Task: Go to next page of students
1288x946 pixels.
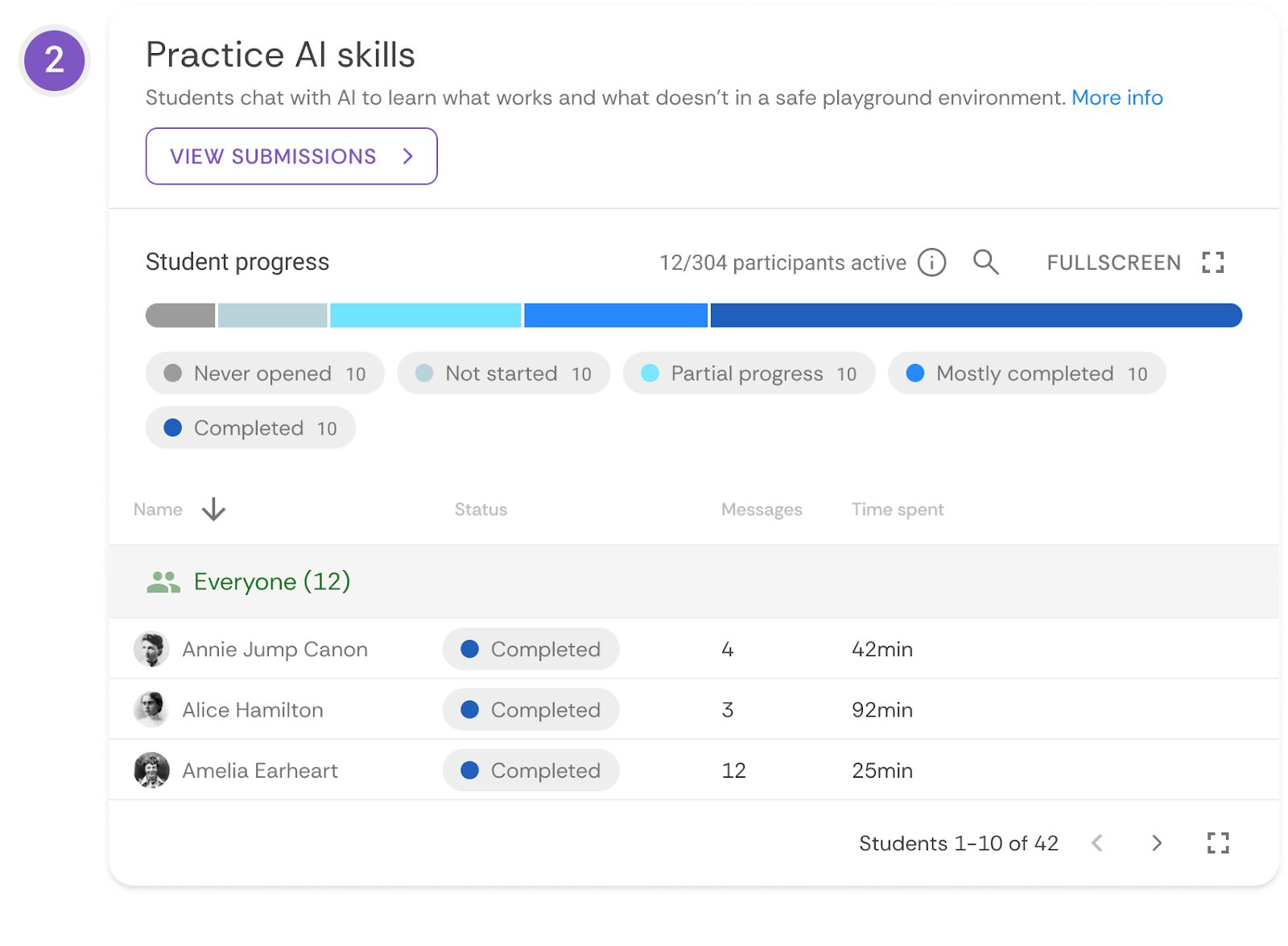Action: coord(1157,843)
